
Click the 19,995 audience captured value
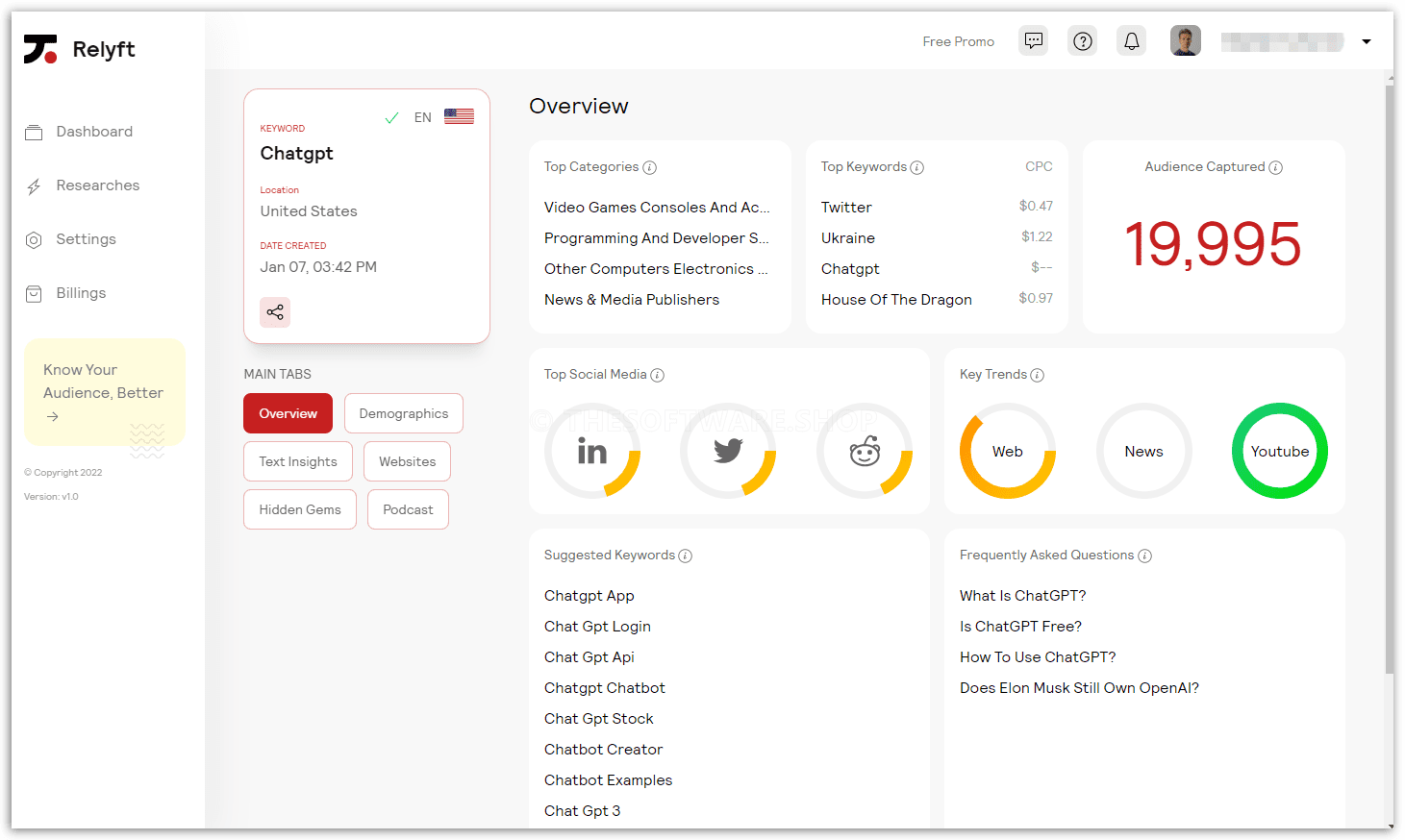pos(1214,244)
